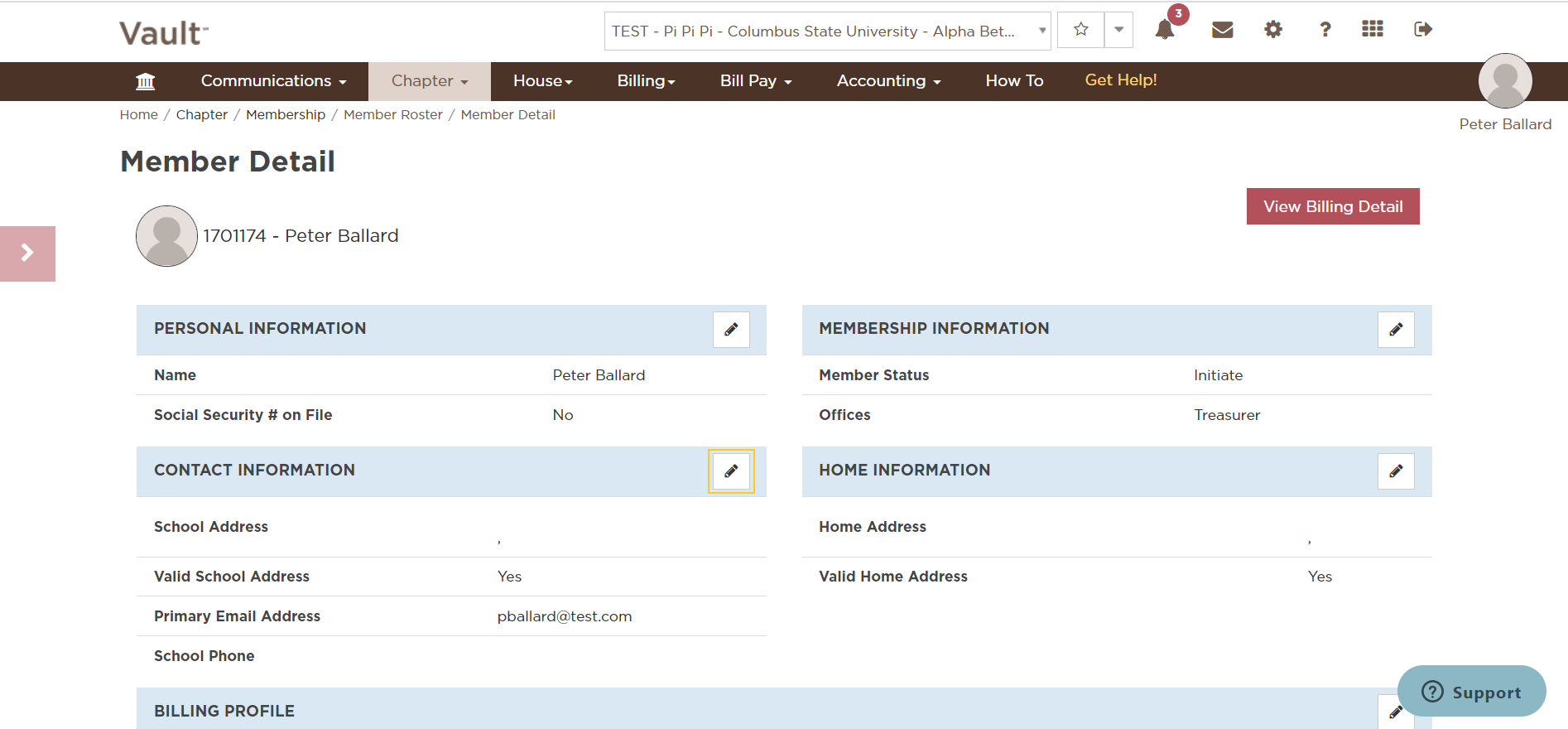Edit Home Information with pencil icon
This screenshot has height=729, width=1568.
click(x=1396, y=471)
